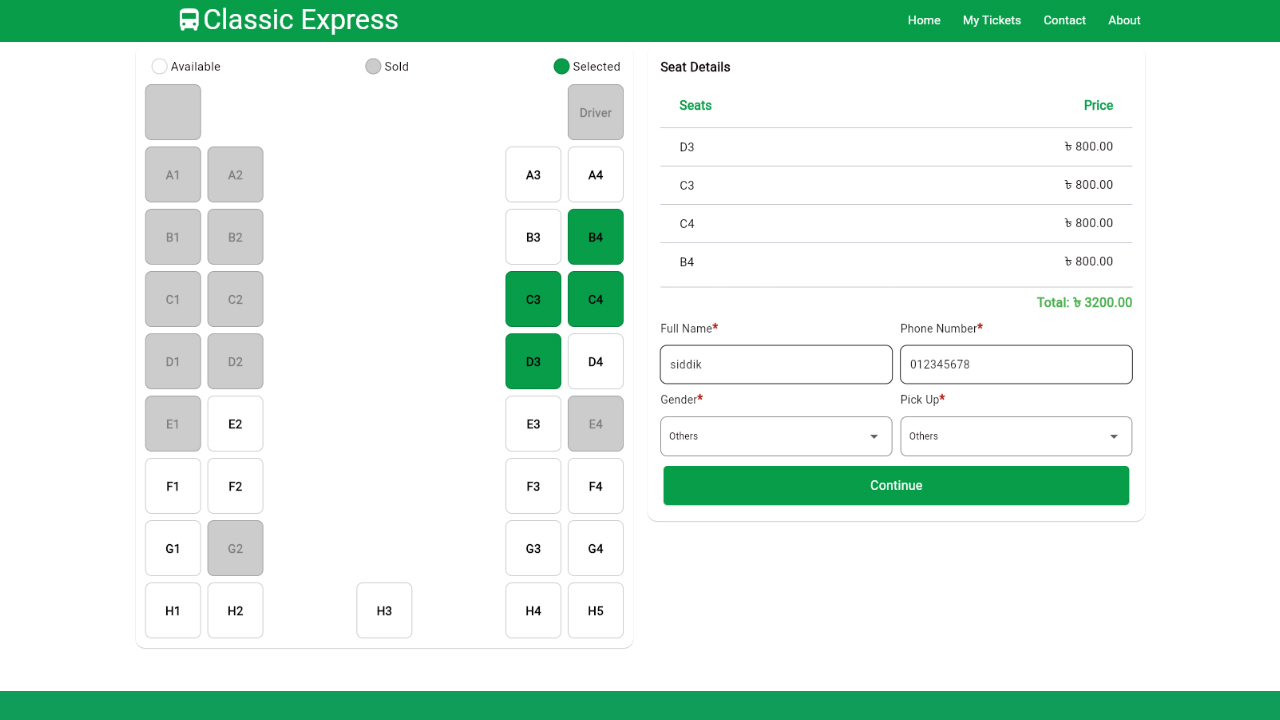The width and height of the screenshot is (1280, 720).
Task: Select seat D4 beside selected D3
Action: click(x=595, y=361)
